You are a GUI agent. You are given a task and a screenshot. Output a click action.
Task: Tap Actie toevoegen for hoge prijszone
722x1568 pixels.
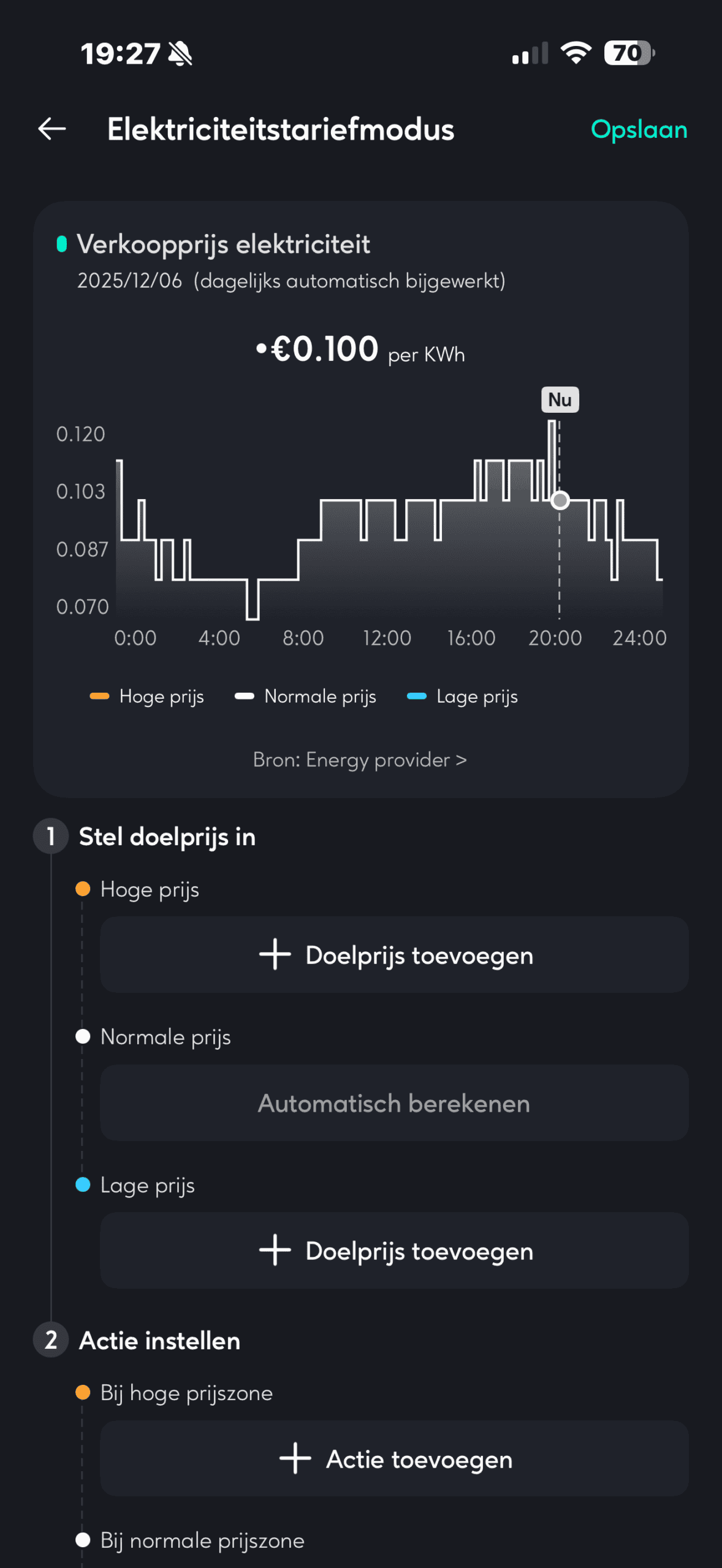[x=394, y=1459]
